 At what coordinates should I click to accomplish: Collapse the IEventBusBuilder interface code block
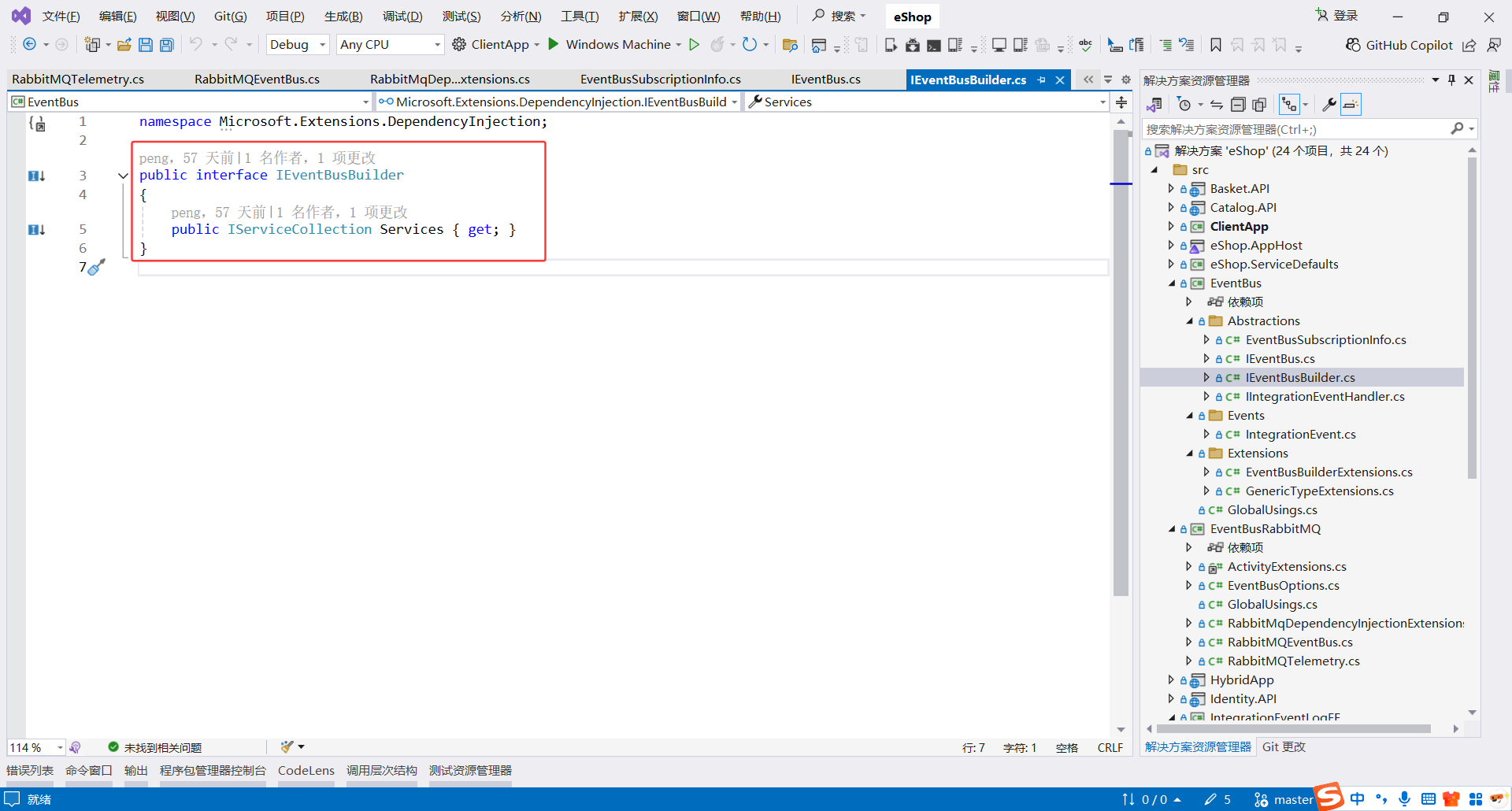[123, 176]
